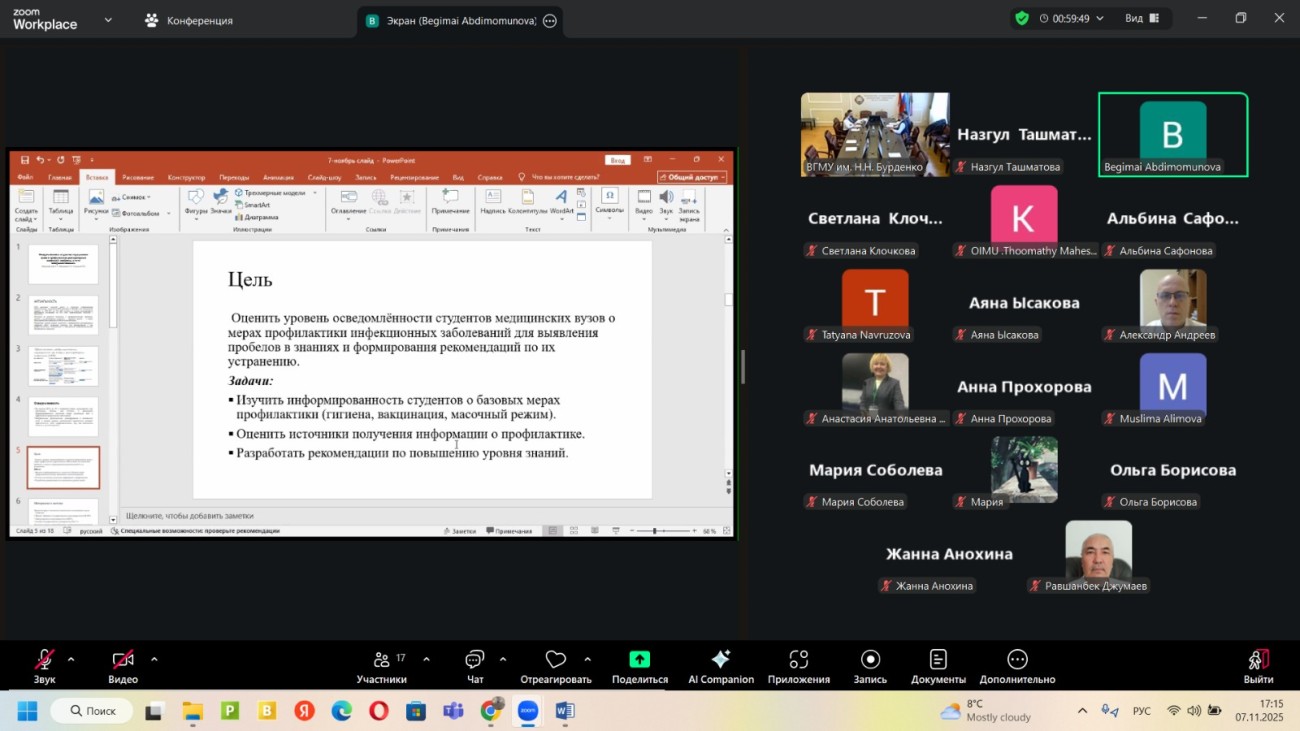Open the Apps (Приложения) panel
Viewport: 1300px width, 731px height.
tap(798, 667)
